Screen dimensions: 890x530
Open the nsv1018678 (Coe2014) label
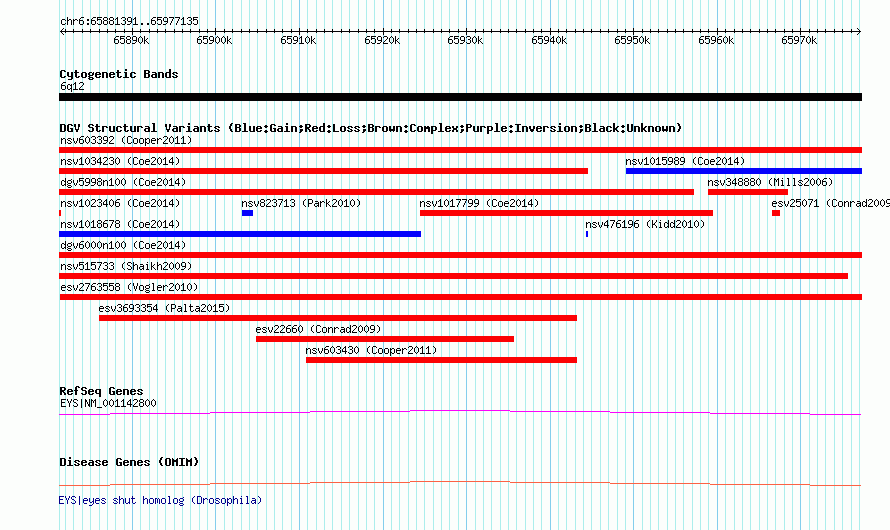point(120,224)
